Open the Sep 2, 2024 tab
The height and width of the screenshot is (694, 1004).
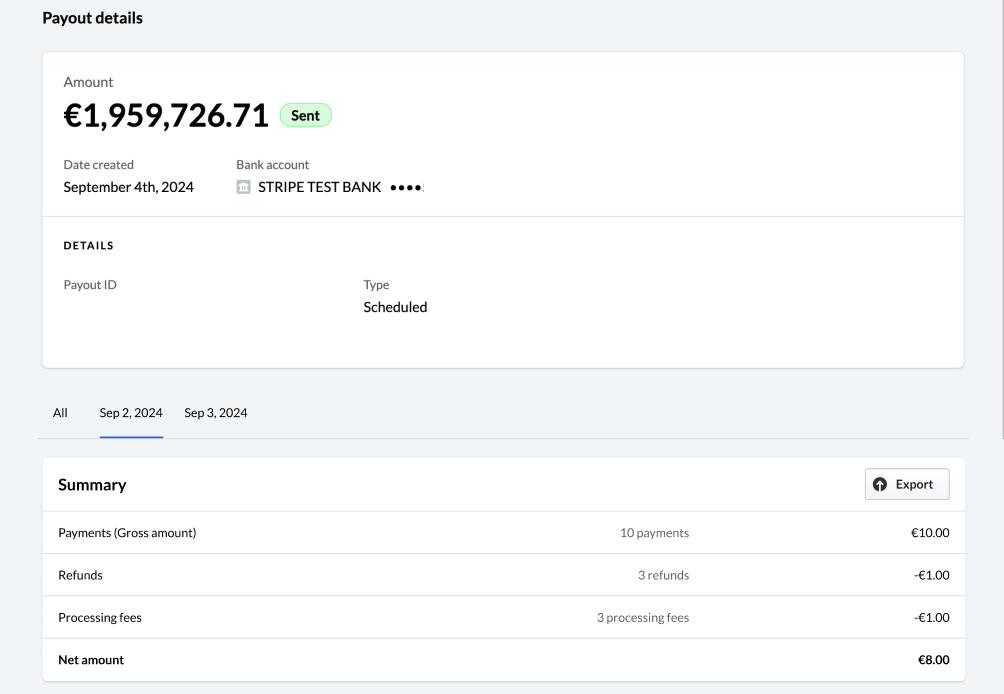pos(131,413)
